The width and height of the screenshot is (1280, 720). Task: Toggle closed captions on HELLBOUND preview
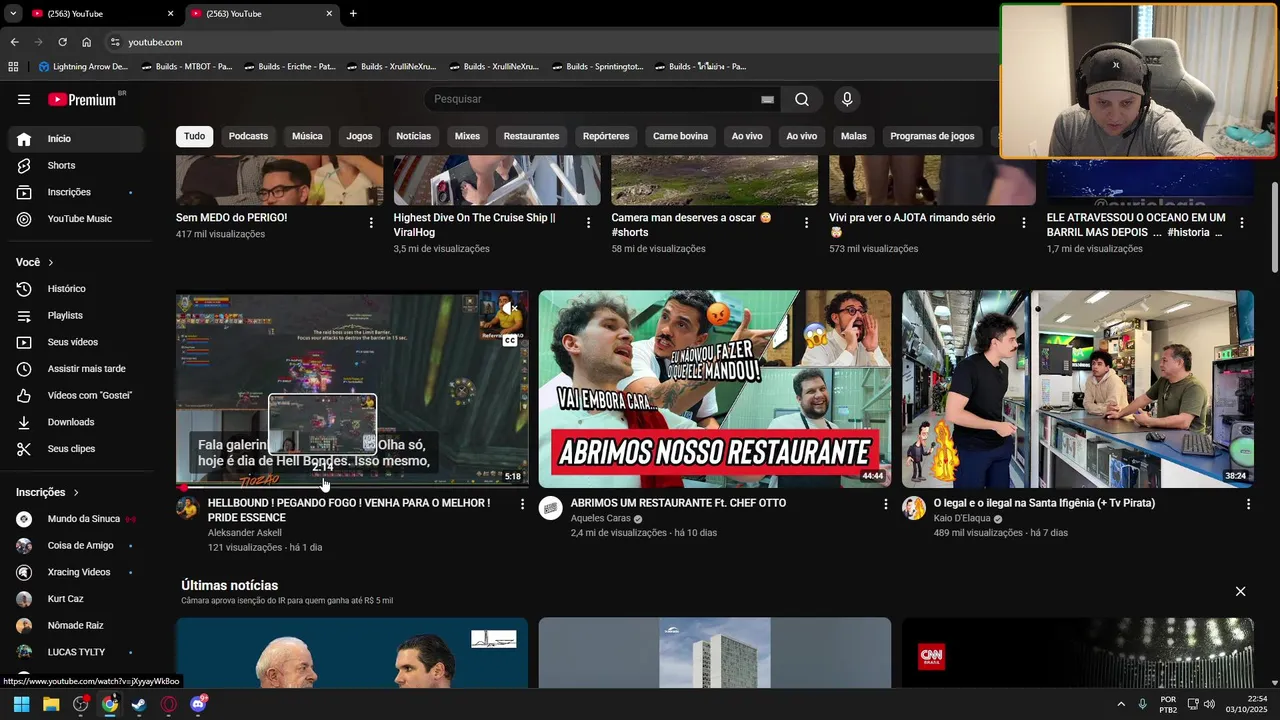510,341
